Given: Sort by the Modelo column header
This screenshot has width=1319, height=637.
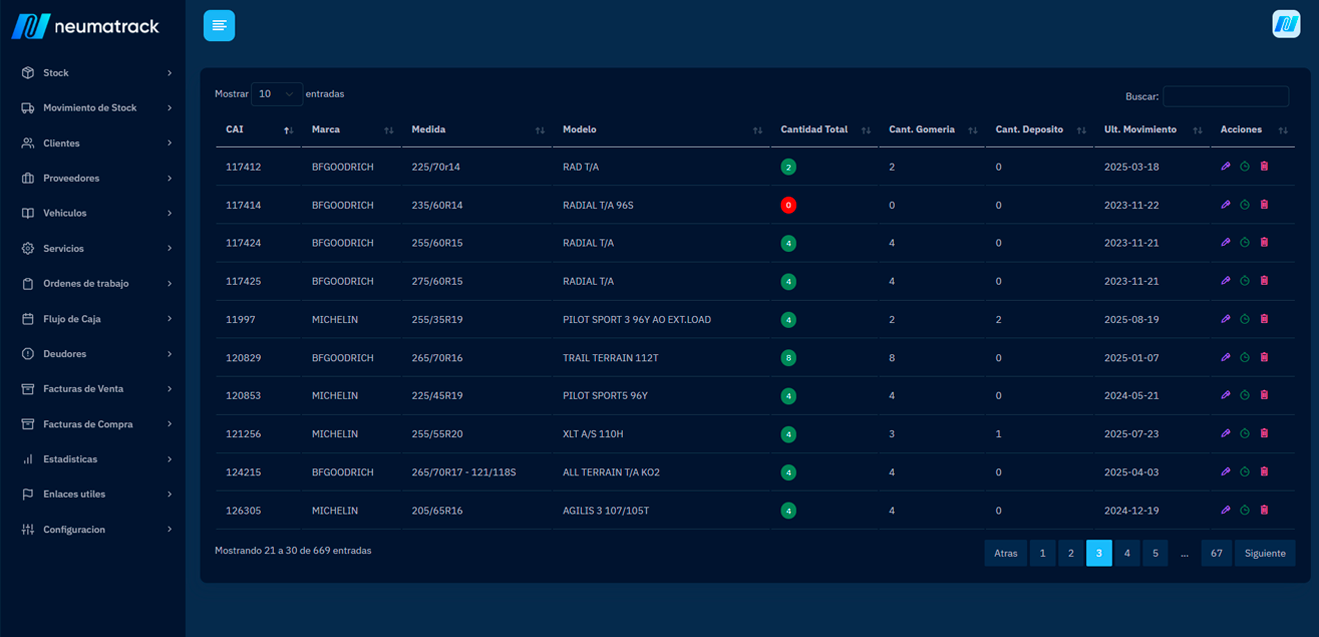Looking at the screenshot, I should point(661,130).
